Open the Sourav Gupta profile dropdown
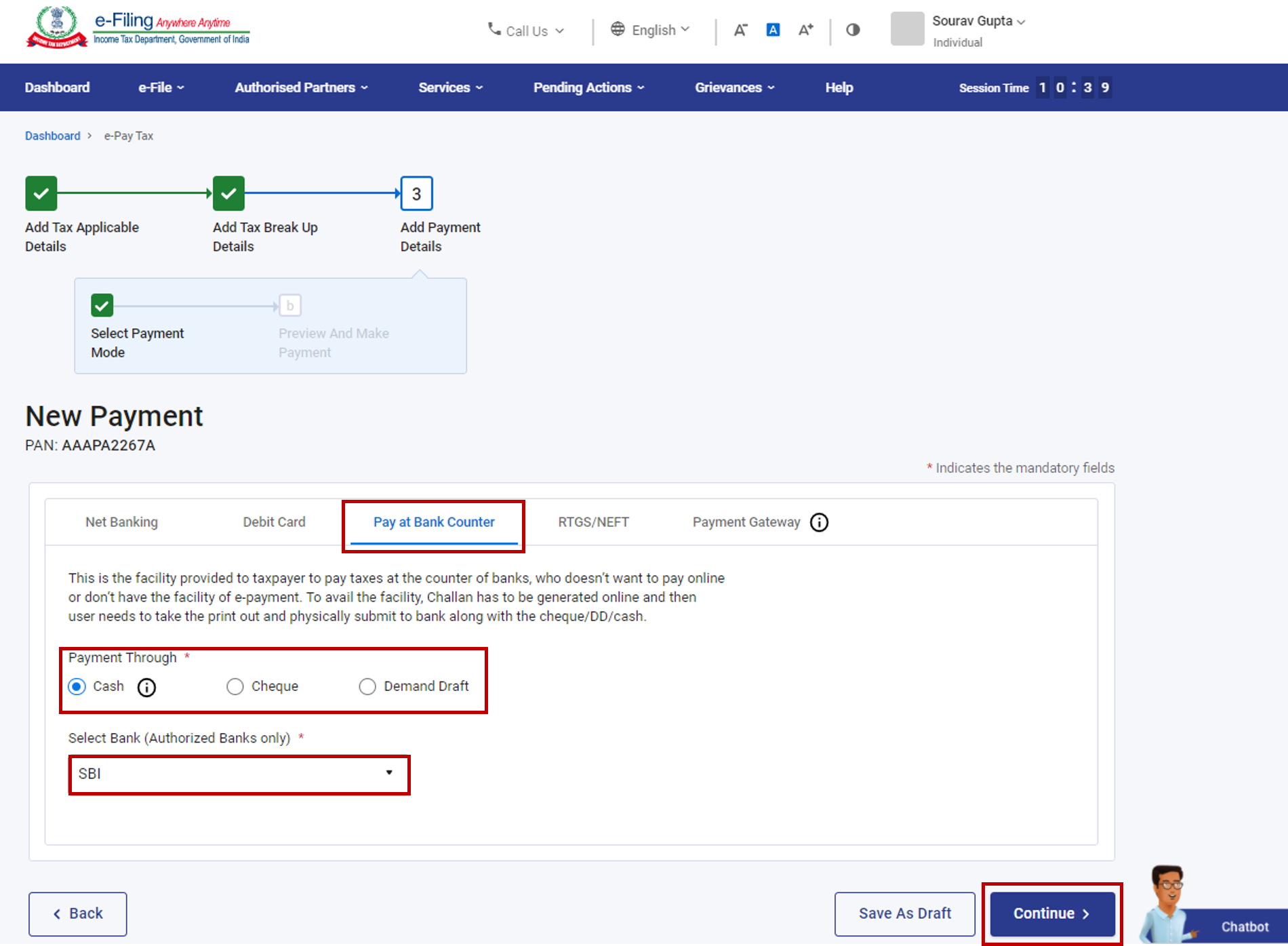Viewport: 1288px width, 946px height. [x=978, y=21]
